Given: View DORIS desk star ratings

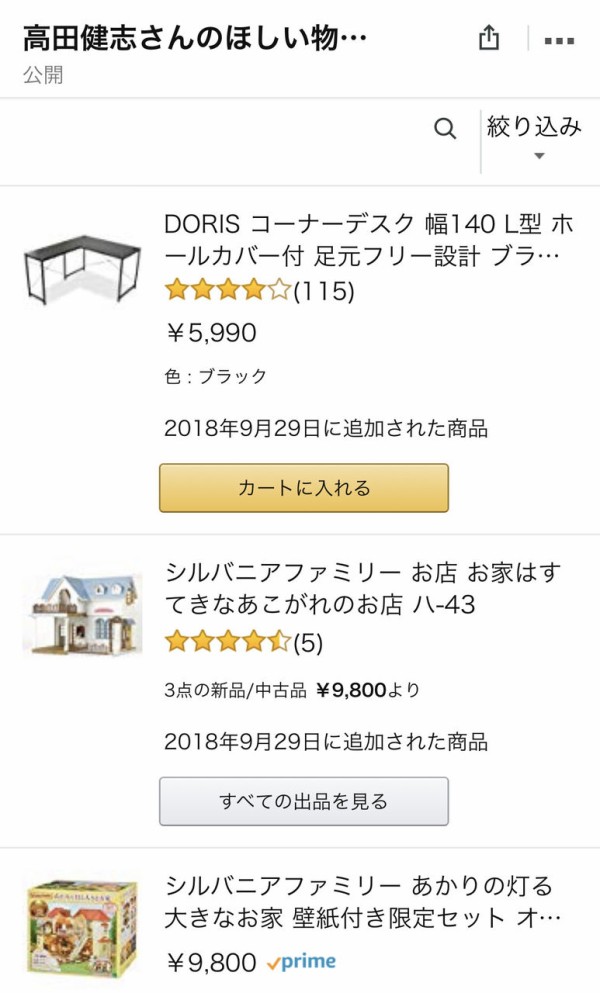Looking at the screenshot, I should [228, 291].
